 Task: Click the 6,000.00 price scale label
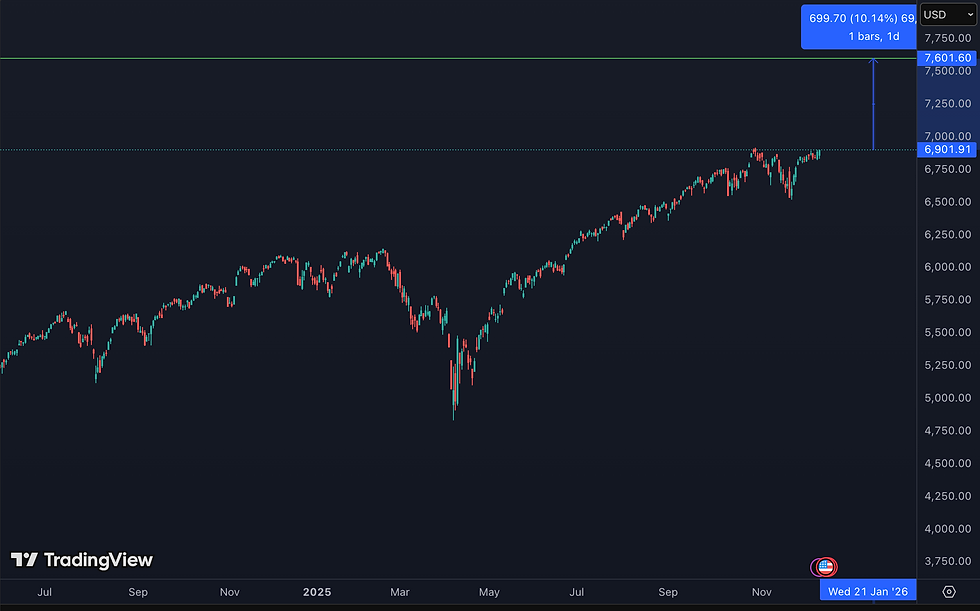click(x=948, y=267)
